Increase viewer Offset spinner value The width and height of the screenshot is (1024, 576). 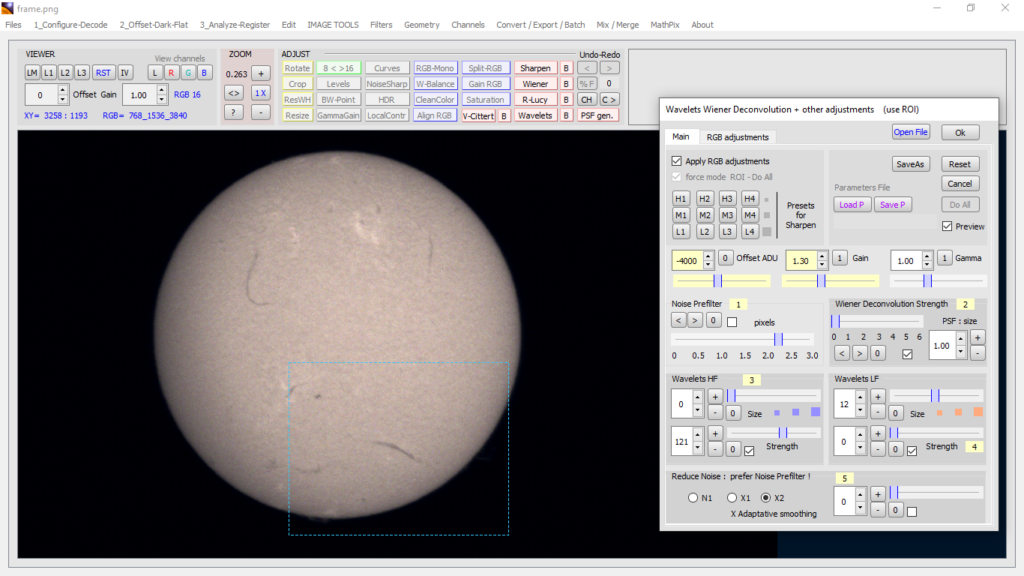tap(63, 90)
